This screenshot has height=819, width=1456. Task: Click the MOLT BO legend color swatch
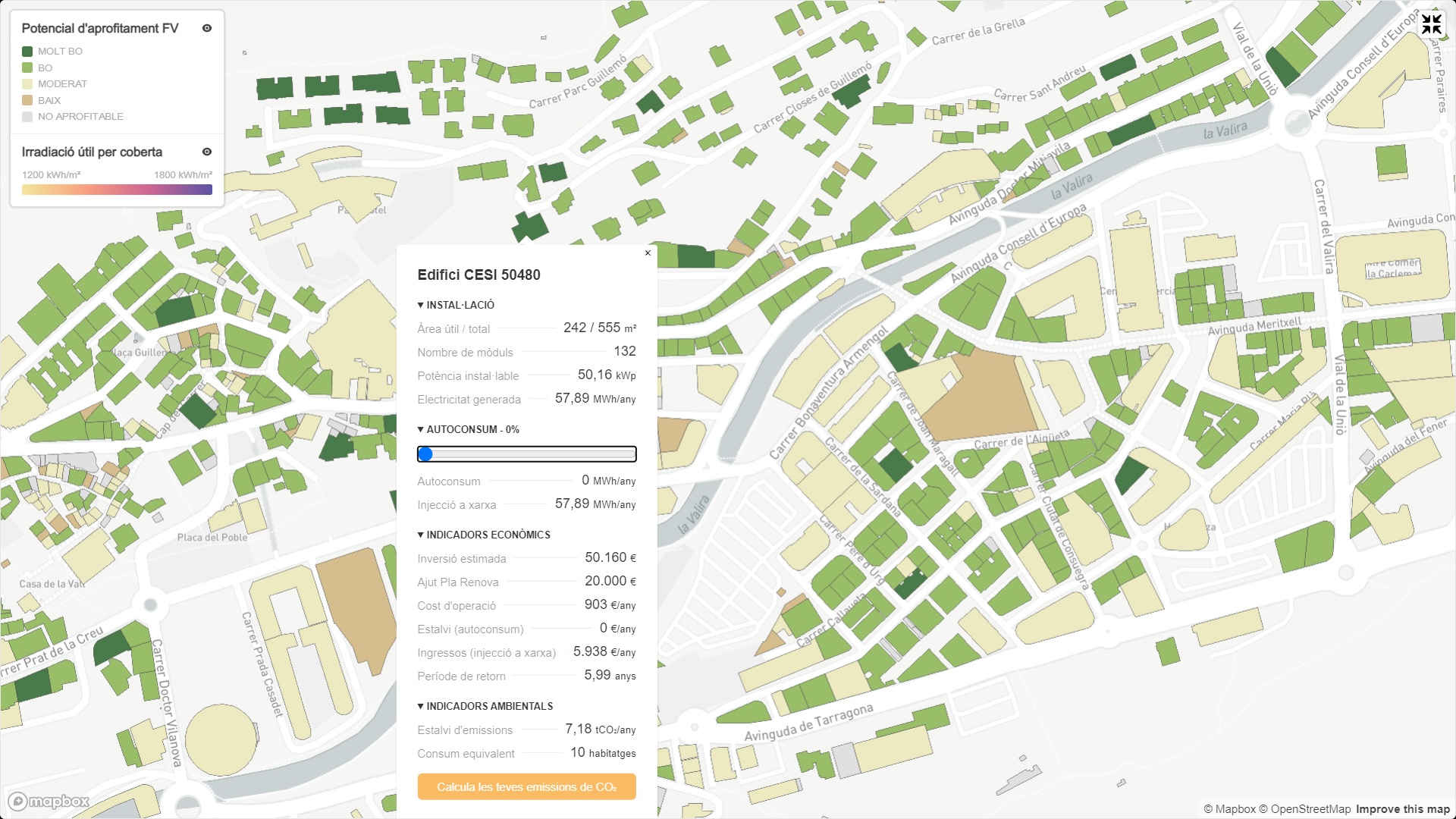pyautogui.click(x=27, y=52)
